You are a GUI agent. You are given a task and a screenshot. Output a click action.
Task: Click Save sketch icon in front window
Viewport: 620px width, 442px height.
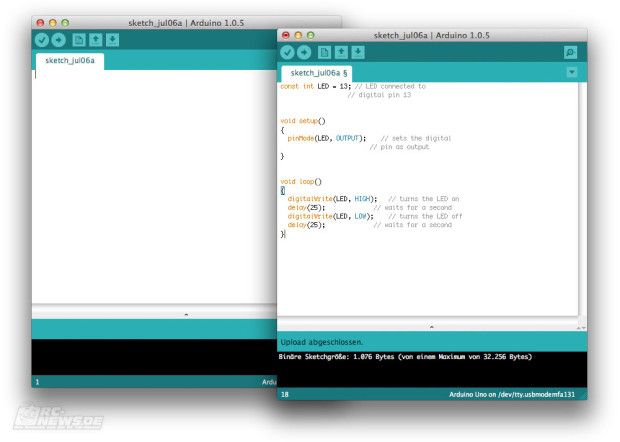point(358,52)
